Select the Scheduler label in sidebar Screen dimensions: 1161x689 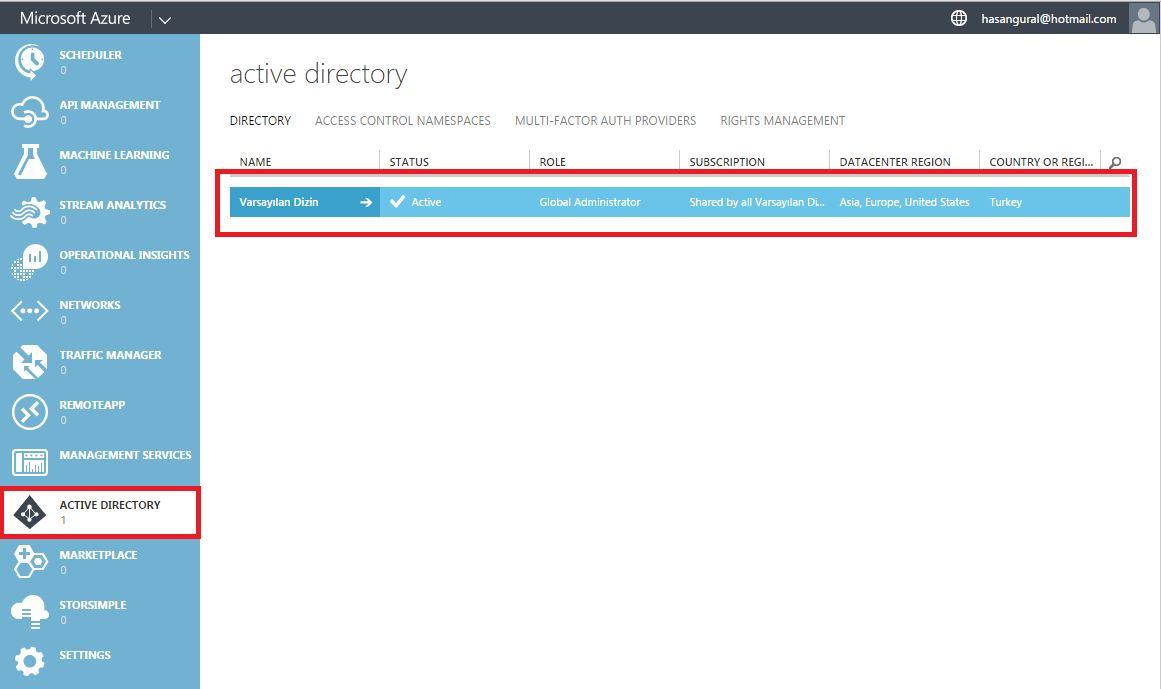[x=90, y=55]
